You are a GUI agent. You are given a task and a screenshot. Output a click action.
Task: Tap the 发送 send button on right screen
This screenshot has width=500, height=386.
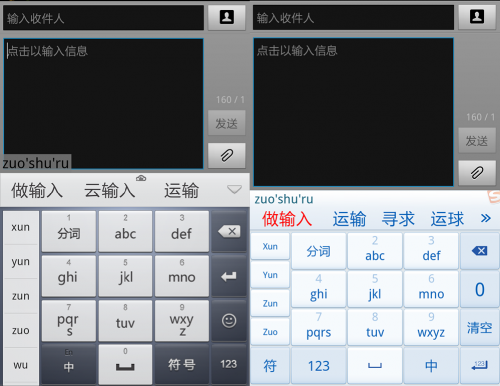pos(477,140)
